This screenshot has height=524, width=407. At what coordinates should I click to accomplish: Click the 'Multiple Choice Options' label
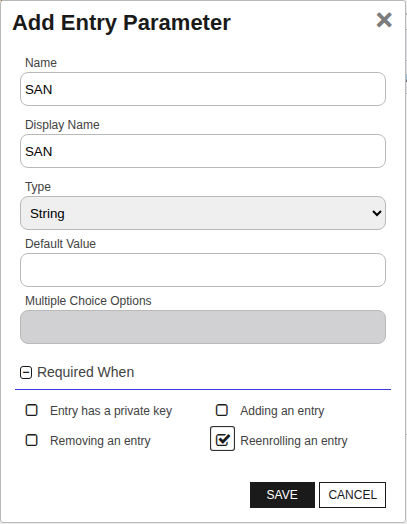click(x=88, y=301)
